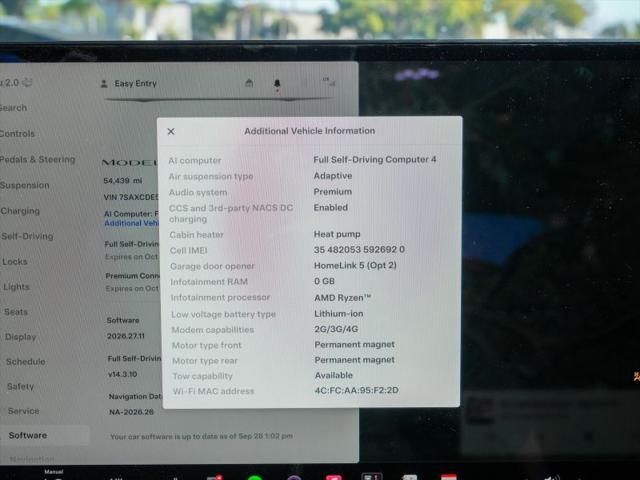Open the Display settings
Viewport: 640px width, 480px height.
20,337
